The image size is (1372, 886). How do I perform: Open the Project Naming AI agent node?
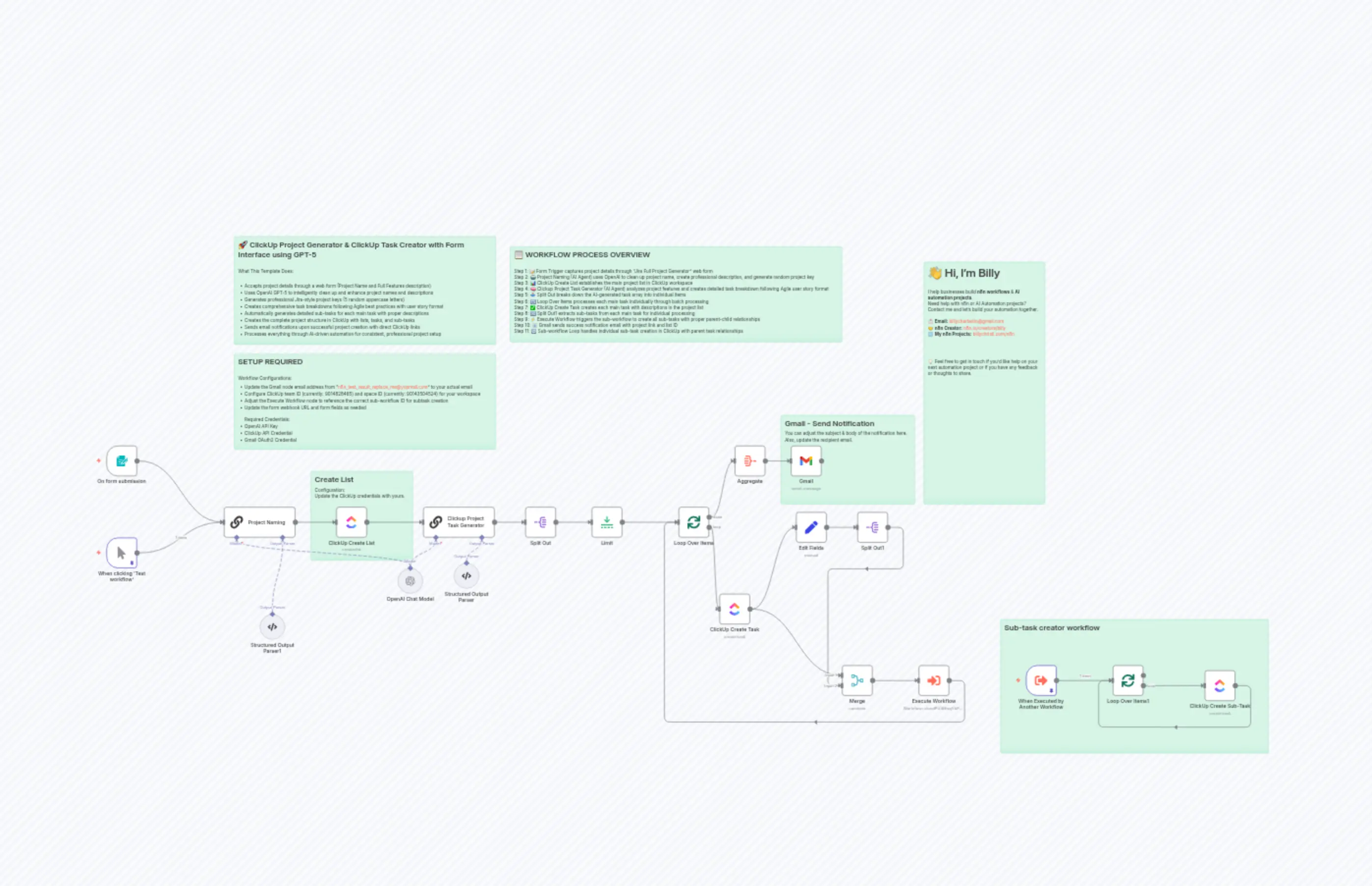(260, 522)
